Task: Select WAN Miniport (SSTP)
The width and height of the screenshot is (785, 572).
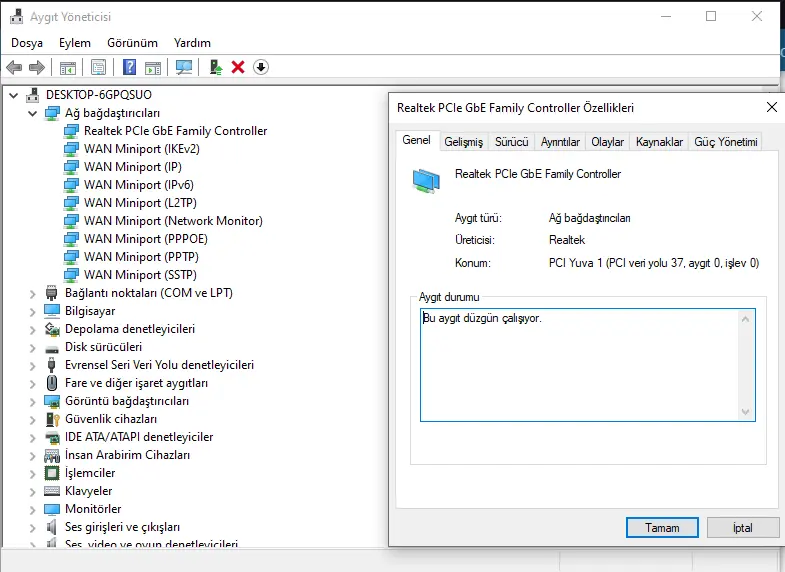Action: click(x=140, y=275)
